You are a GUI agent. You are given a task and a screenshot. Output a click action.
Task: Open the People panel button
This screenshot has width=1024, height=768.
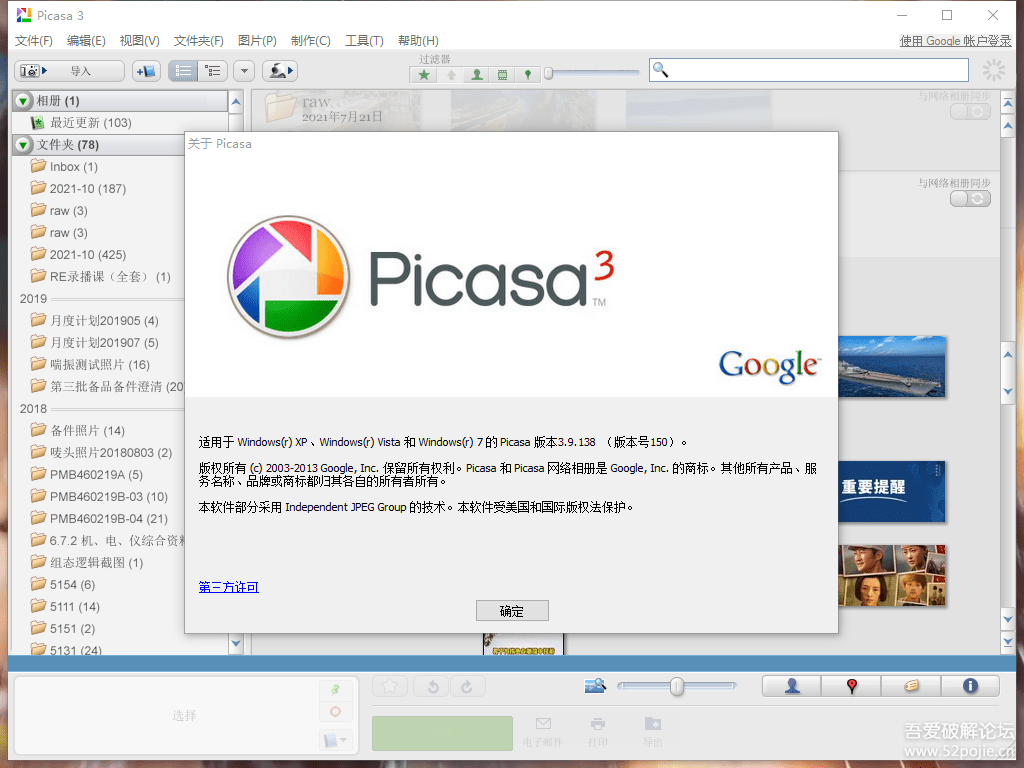[x=792, y=686]
